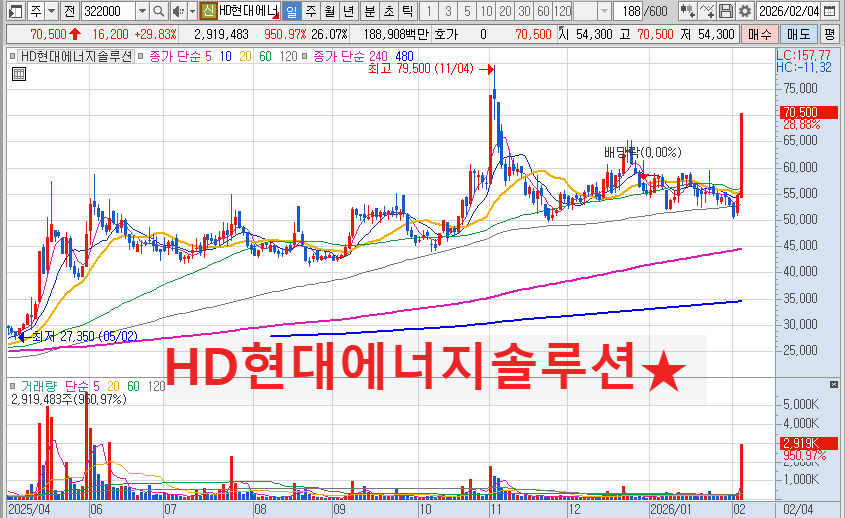Screen dimensions: 845x518
Task: Open chart settings gear icon
Action: tap(745, 11)
